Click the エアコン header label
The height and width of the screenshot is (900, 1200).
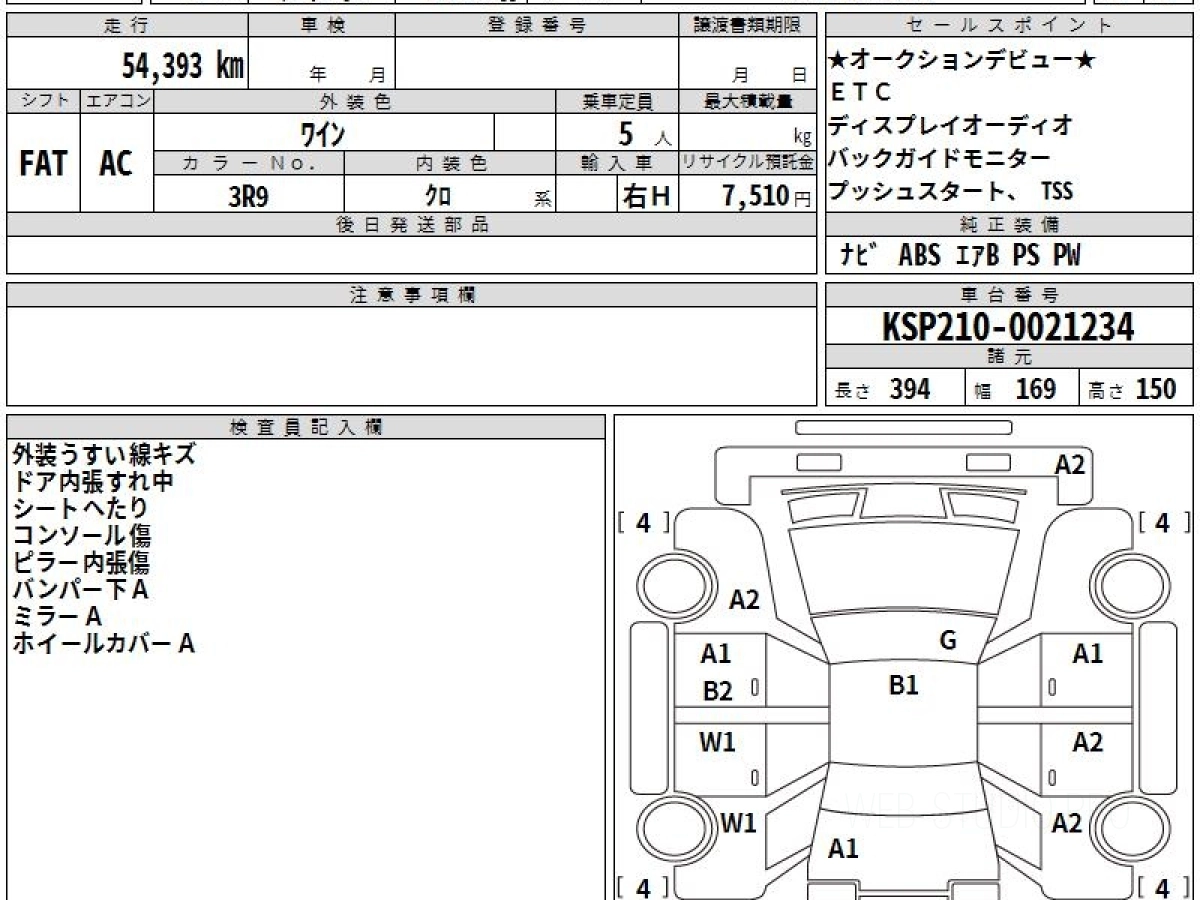click(x=117, y=101)
